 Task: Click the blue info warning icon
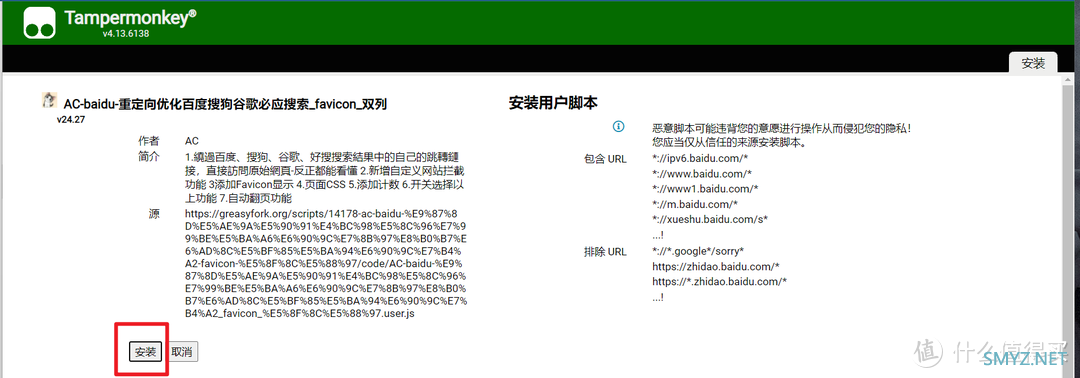(619, 127)
